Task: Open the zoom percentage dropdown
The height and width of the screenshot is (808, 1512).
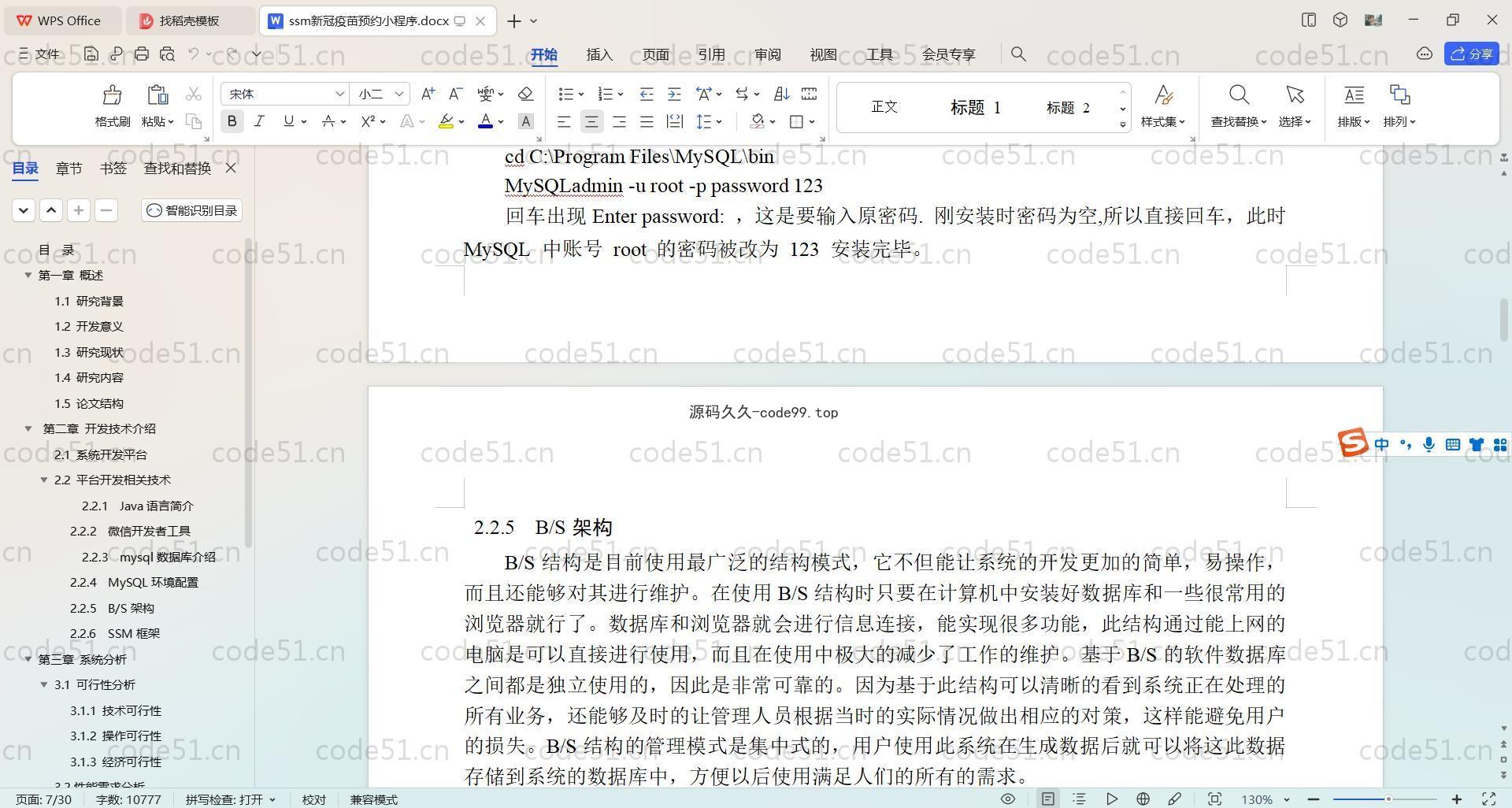Action: coord(1286,799)
